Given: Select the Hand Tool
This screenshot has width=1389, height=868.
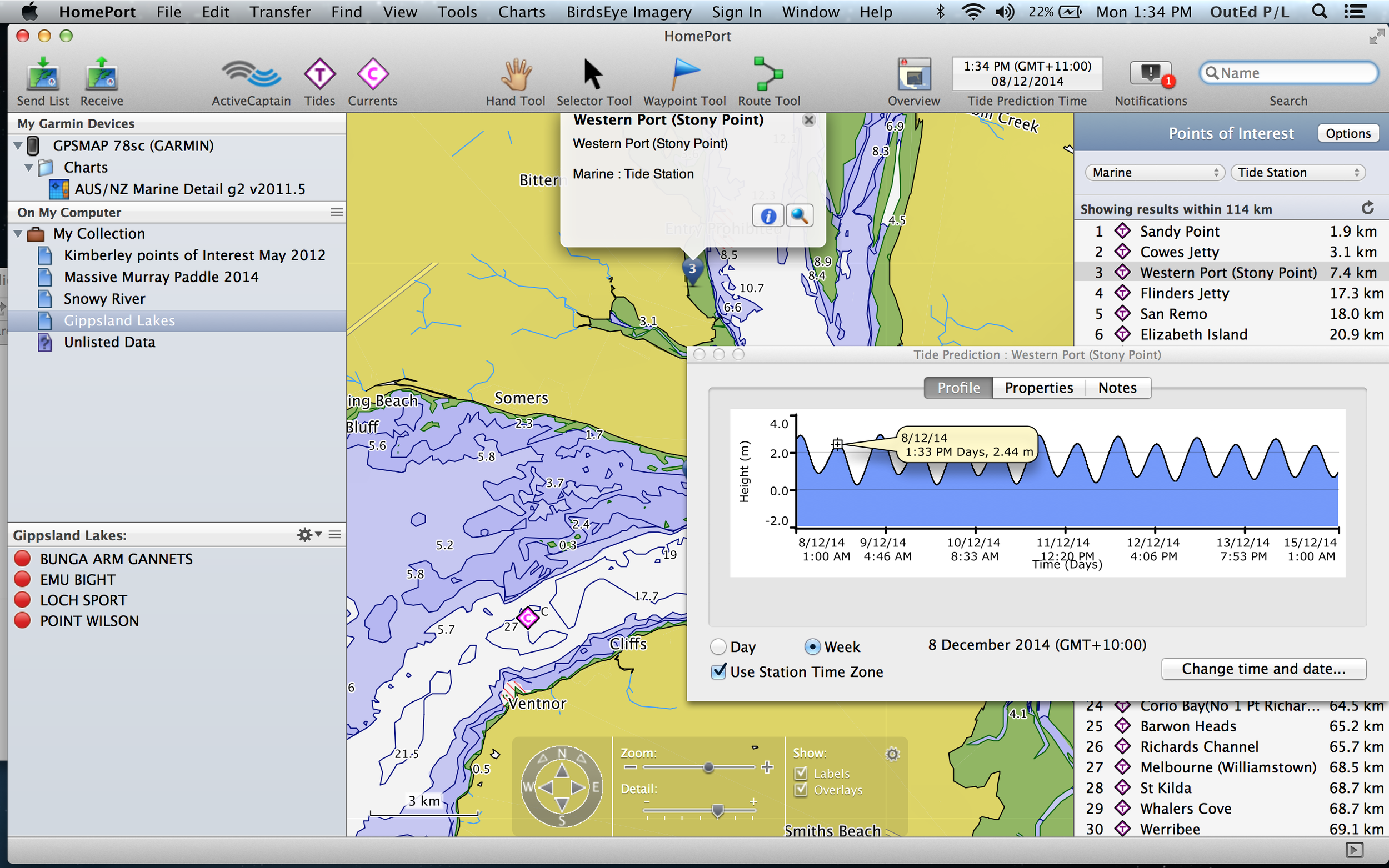Looking at the screenshot, I should pyautogui.click(x=516, y=74).
